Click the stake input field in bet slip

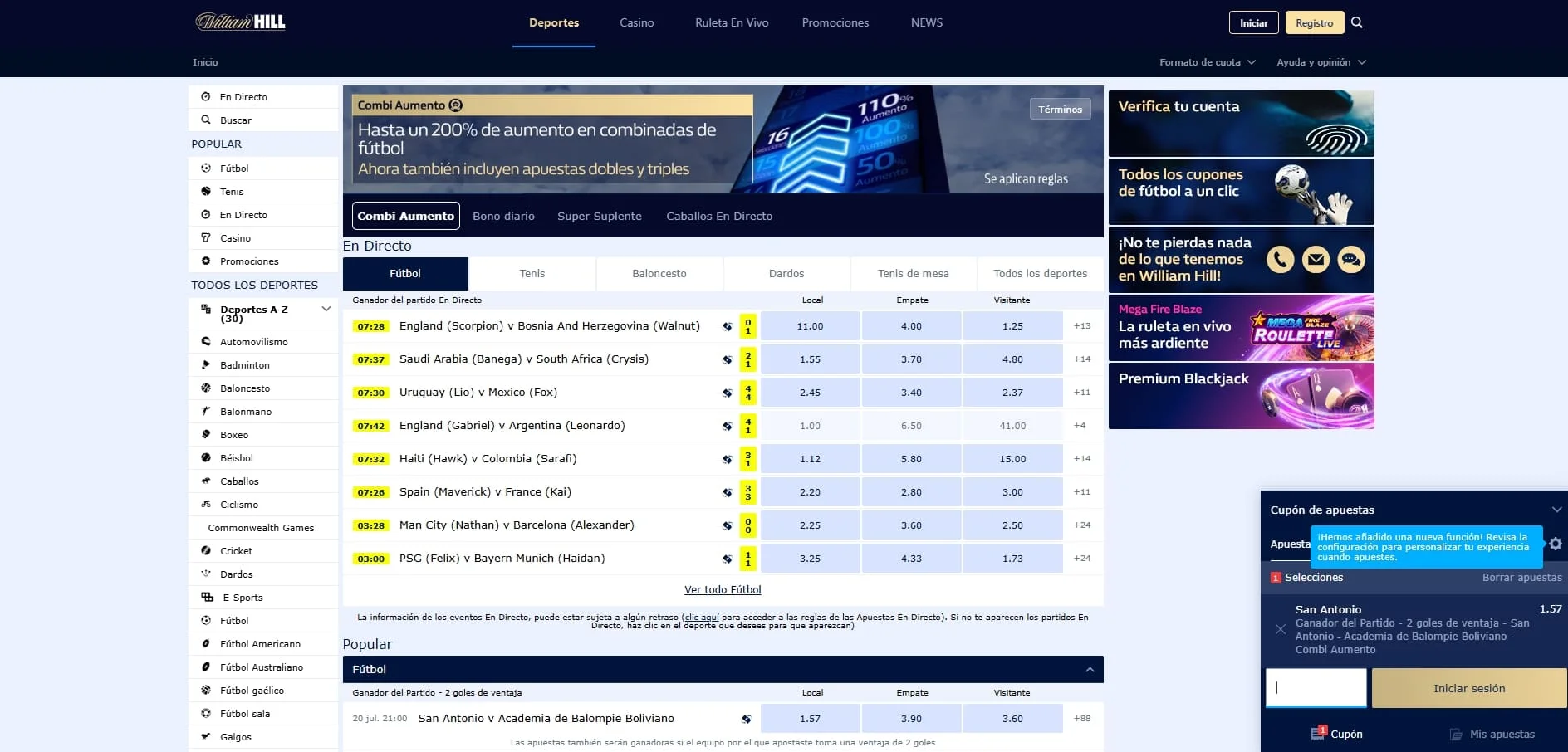(x=1316, y=688)
